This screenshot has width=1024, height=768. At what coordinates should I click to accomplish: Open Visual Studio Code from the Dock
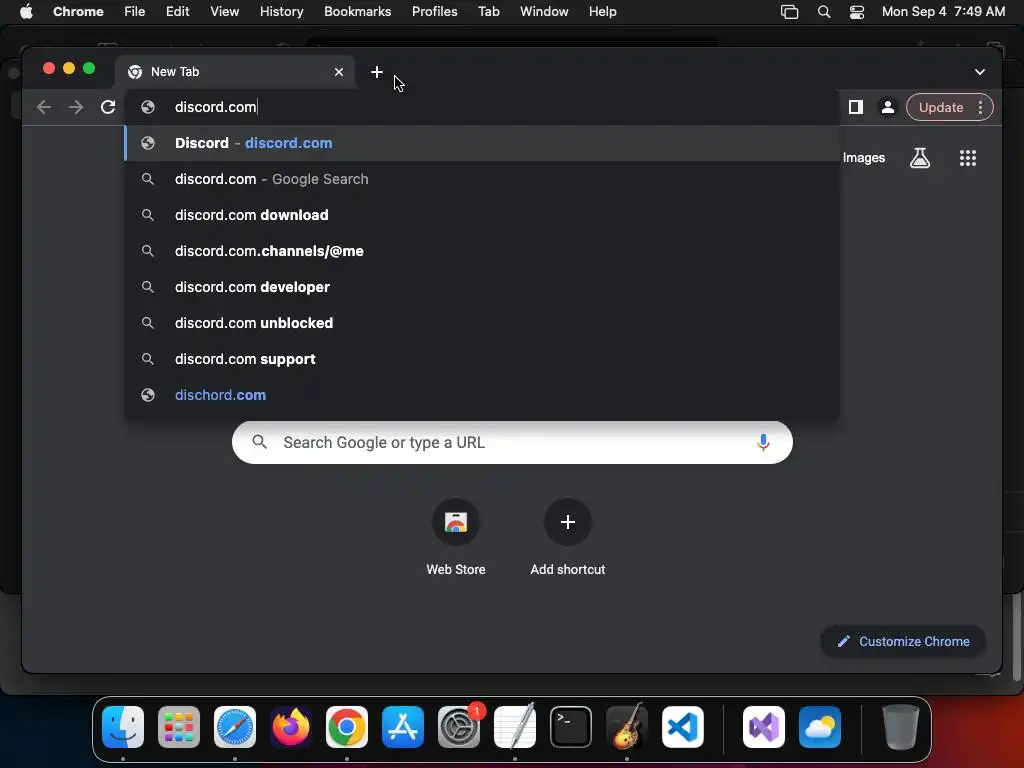click(x=682, y=727)
